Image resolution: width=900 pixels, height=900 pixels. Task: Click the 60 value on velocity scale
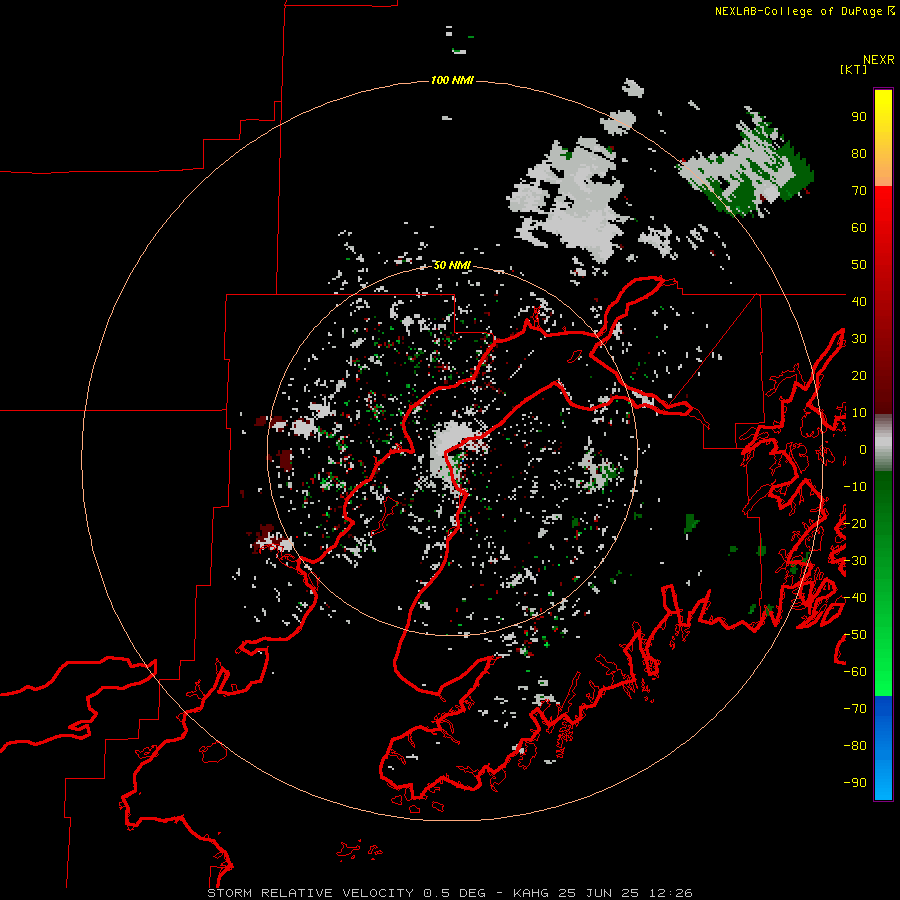[859, 227]
